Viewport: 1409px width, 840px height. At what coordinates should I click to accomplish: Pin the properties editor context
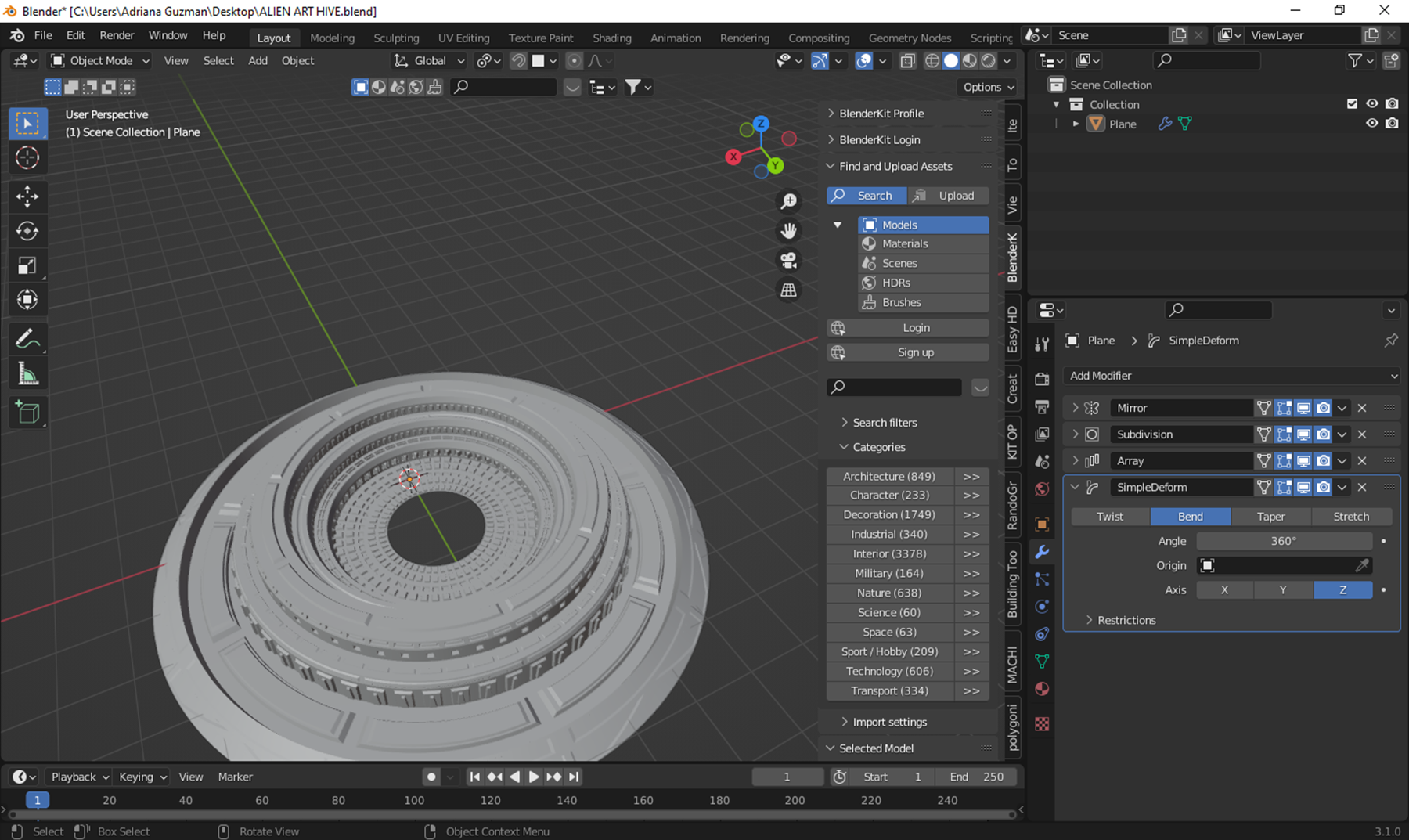click(x=1390, y=341)
